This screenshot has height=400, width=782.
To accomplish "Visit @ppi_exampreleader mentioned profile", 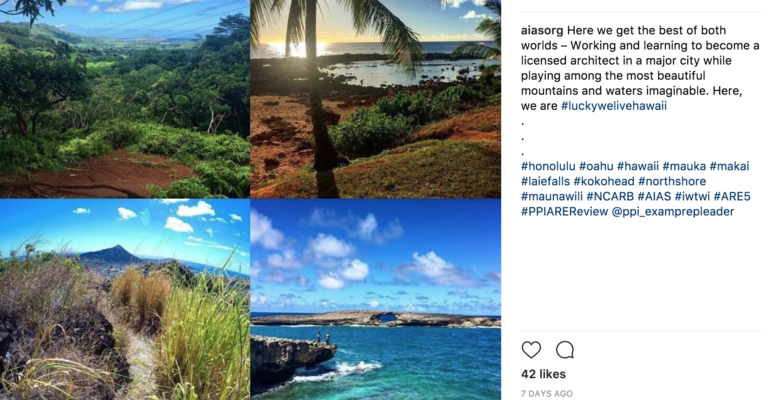I will (x=673, y=211).
